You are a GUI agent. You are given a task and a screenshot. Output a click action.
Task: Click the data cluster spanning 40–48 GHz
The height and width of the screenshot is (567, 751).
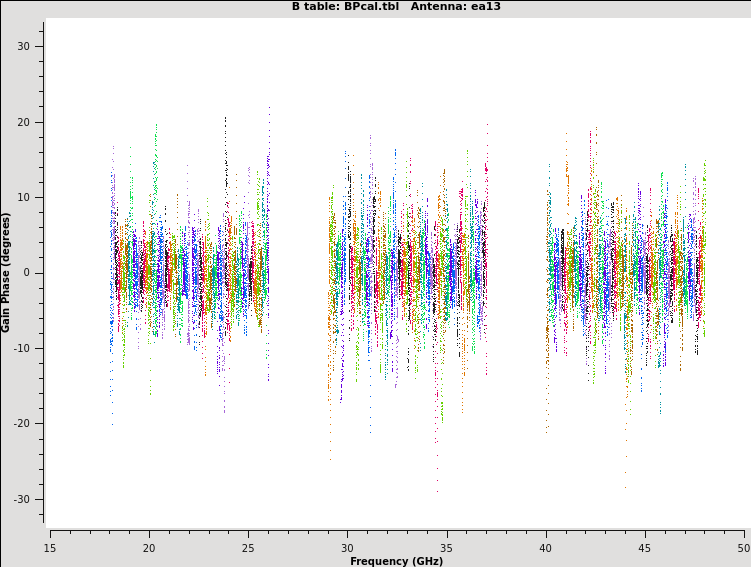point(625,273)
